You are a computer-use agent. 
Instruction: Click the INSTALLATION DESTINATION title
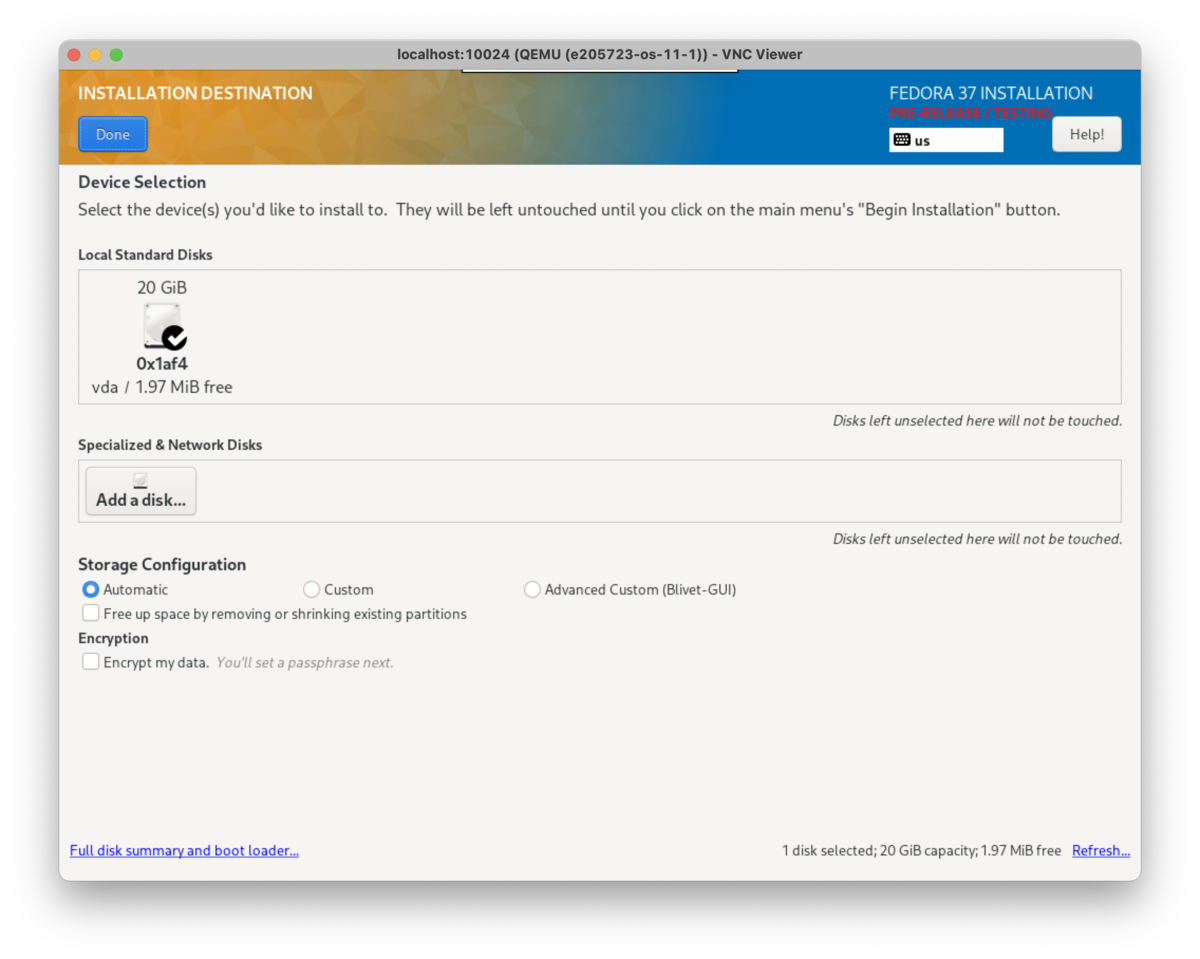tap(195, 93)
